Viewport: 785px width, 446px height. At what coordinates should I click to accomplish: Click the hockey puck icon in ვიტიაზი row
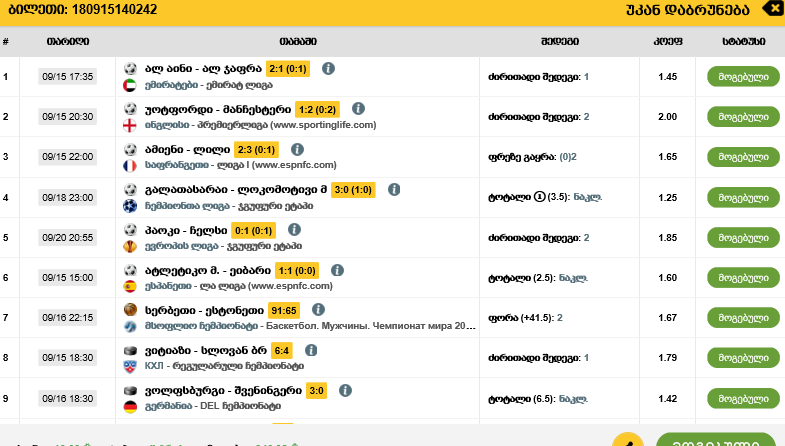[130, 351]
